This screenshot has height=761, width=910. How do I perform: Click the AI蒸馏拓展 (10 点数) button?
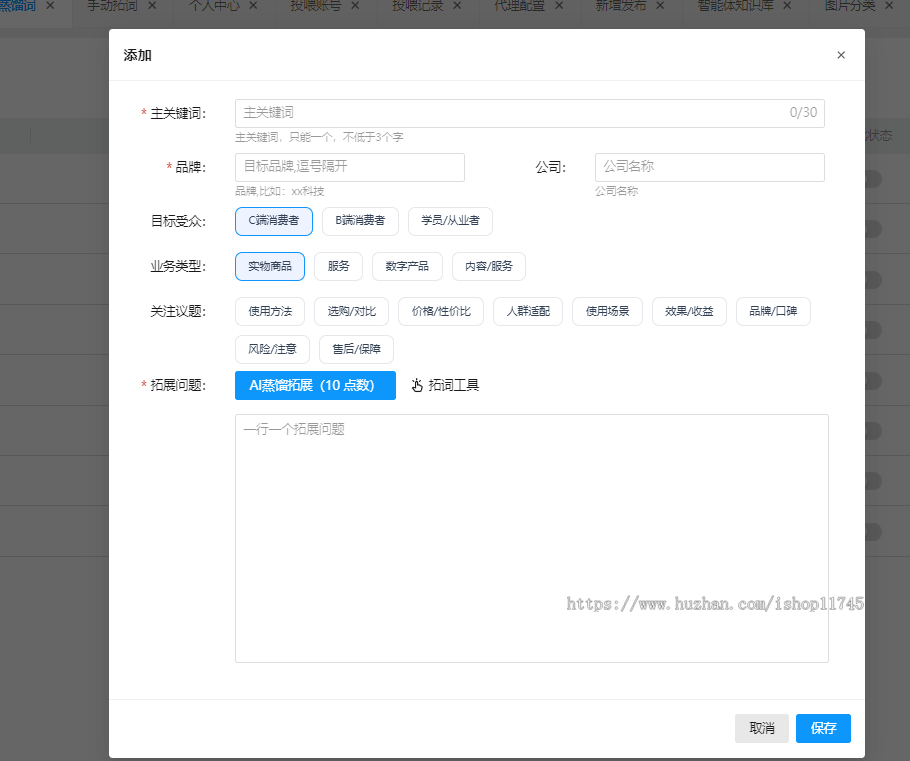point(315,385)
